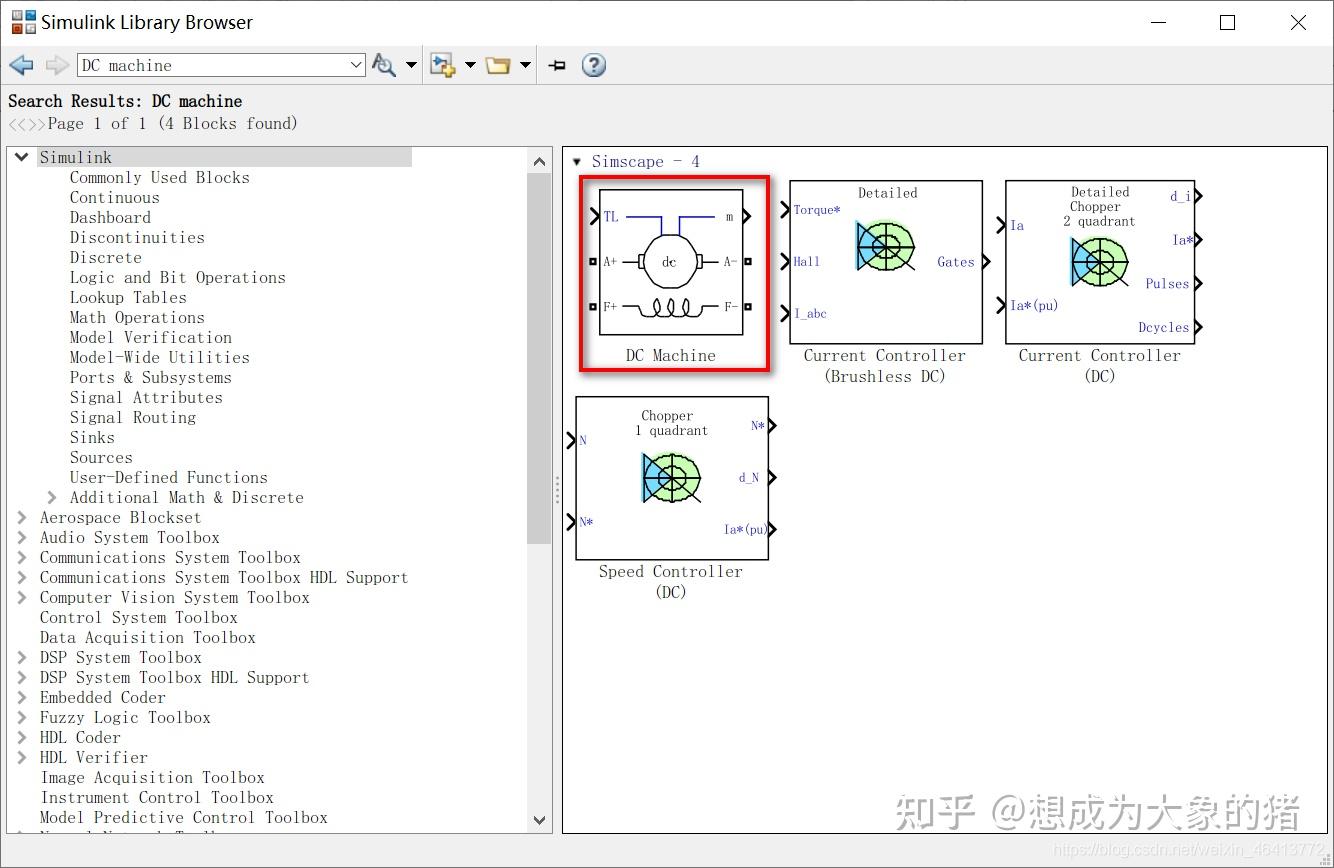This screenshot has height=868, width=1334.
Task: Click the pin (stay on top) icon
Action: pos(558,65)
